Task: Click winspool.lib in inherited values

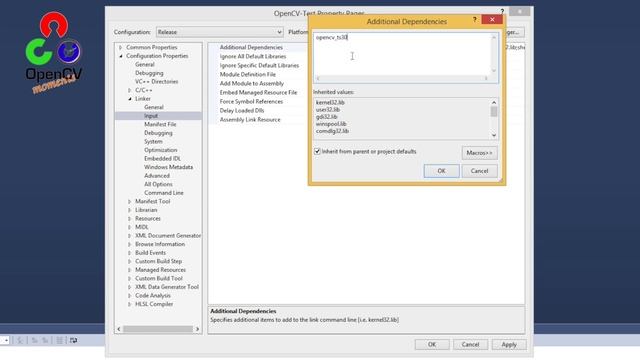Action: (331, 124)
